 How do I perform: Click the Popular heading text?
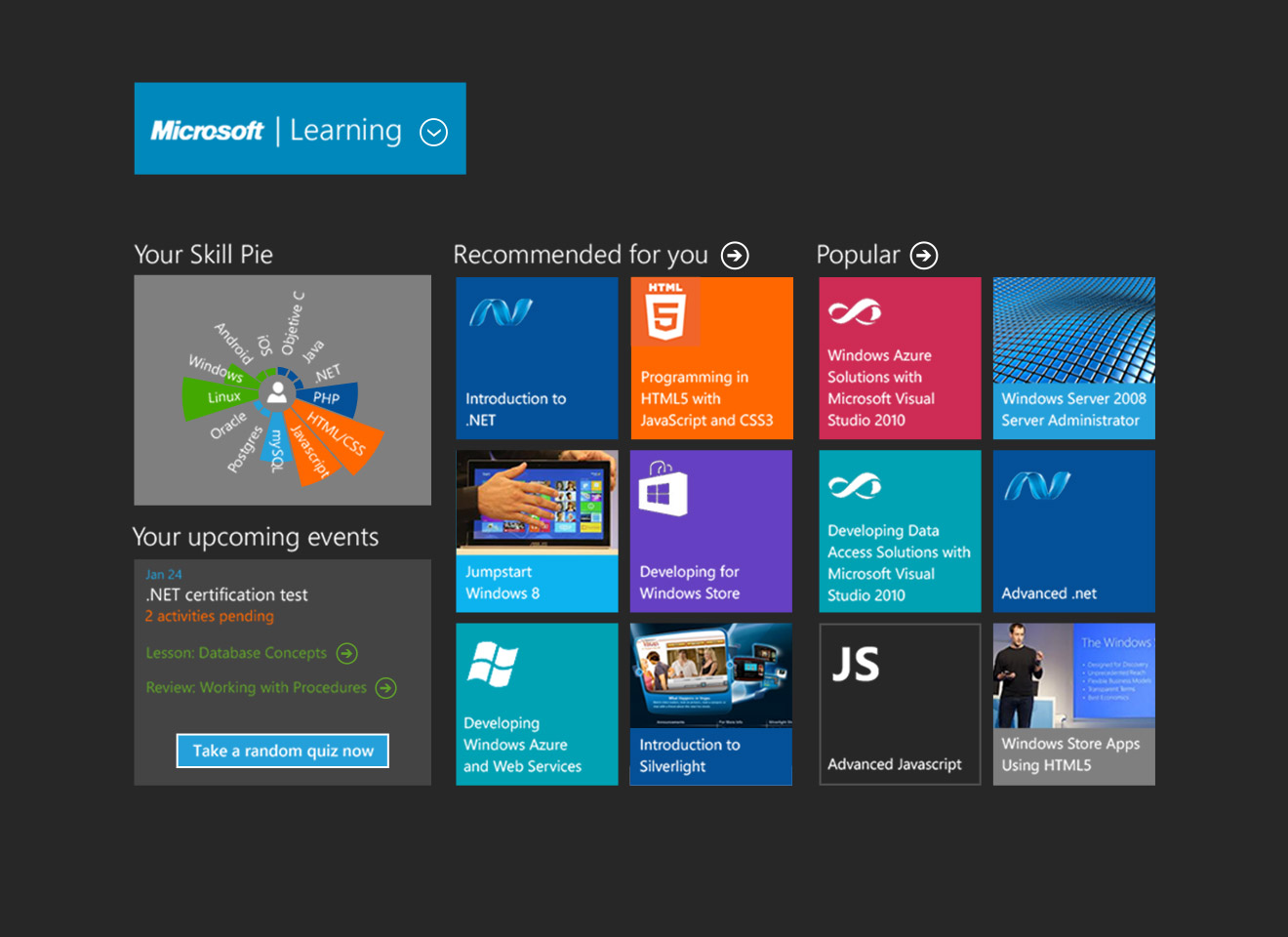point(858,255)
